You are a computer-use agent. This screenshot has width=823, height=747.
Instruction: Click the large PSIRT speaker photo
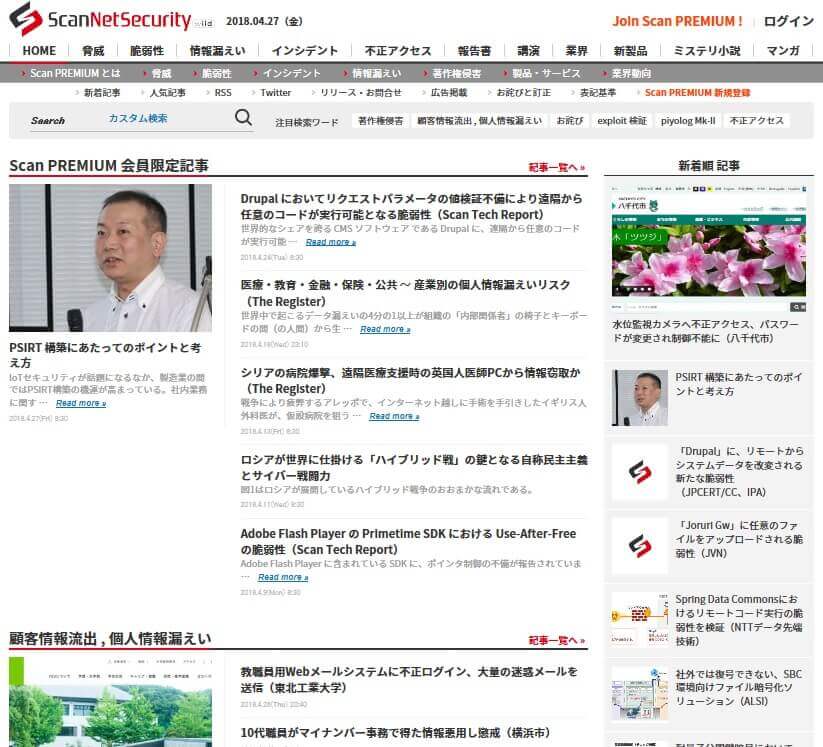click(x=110, y=258)
